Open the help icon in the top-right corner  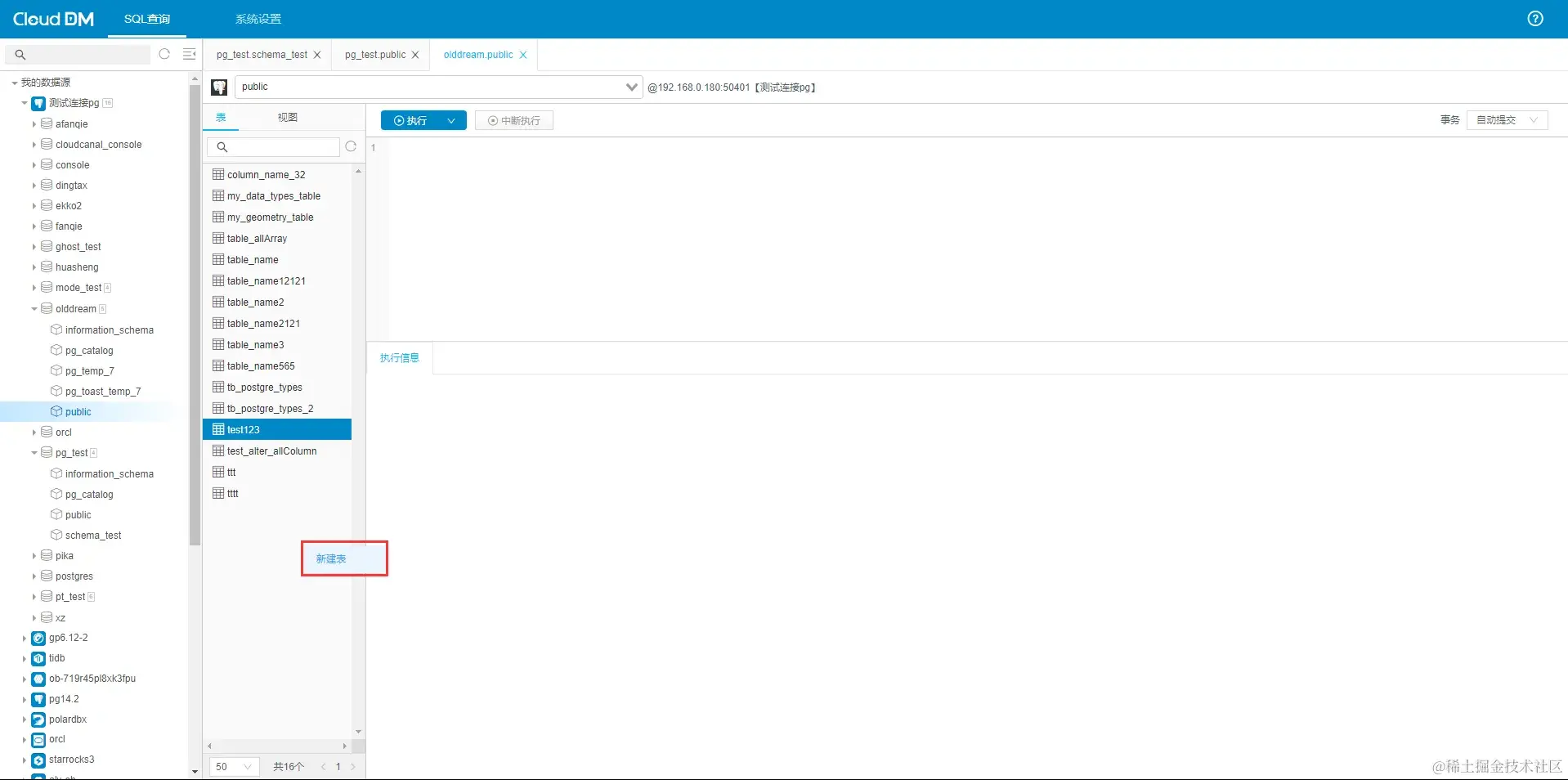(x=1534, y=18)
